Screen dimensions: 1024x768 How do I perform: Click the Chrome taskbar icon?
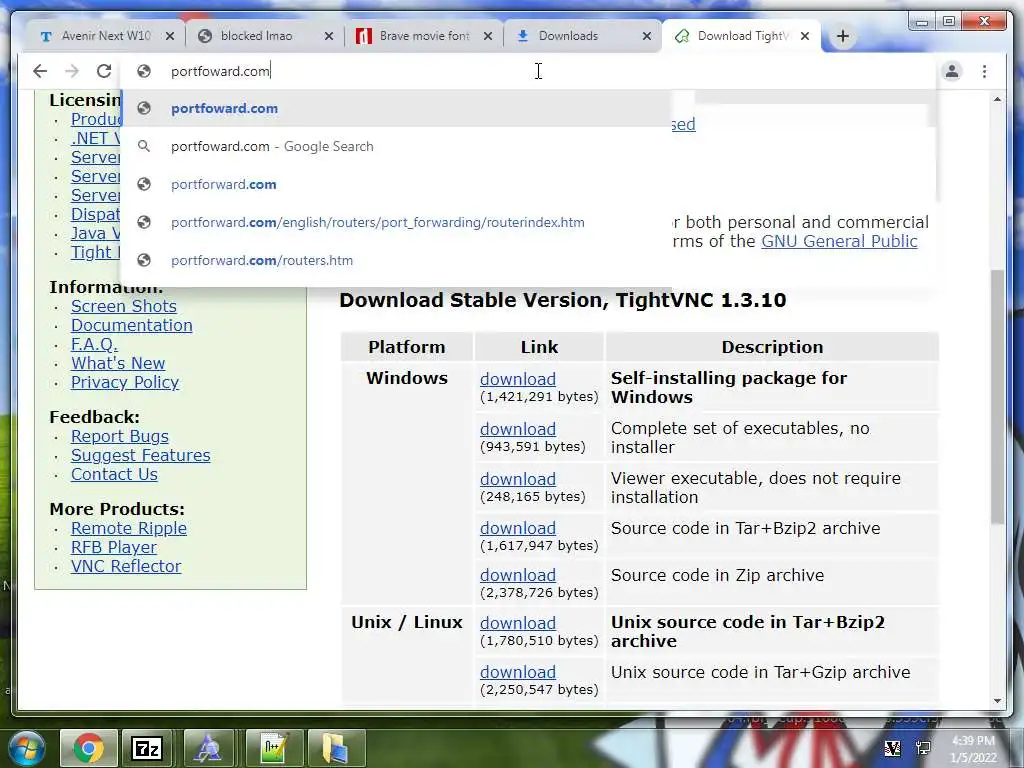89,748
